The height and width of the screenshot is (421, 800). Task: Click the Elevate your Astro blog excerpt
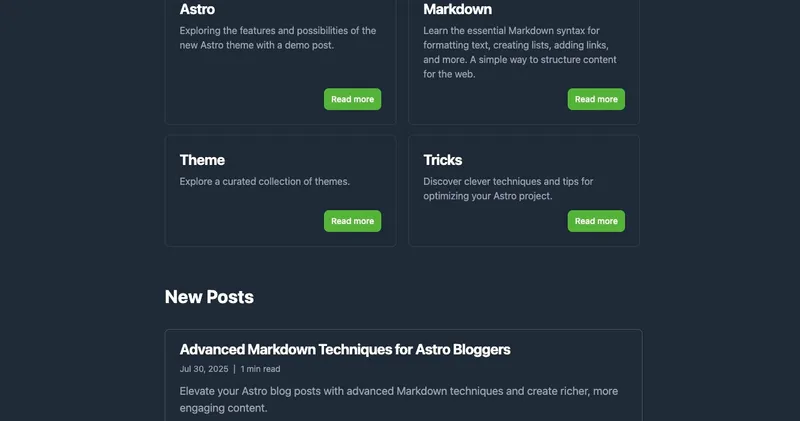398,399
